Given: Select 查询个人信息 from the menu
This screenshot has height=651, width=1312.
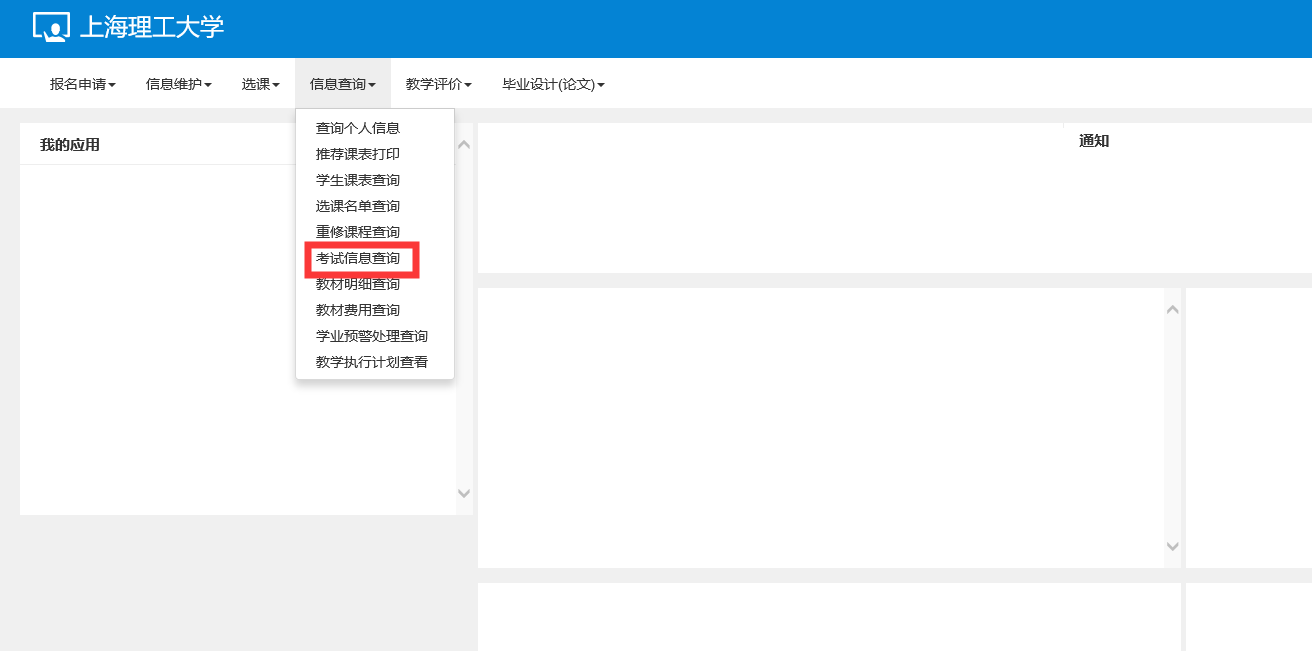Looking at the screenshot, I should (x=357, y=128).
